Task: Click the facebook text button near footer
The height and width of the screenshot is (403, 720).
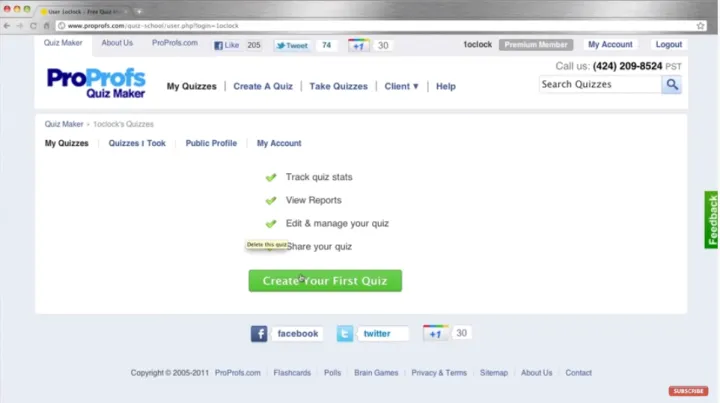Action: point(298,334)
